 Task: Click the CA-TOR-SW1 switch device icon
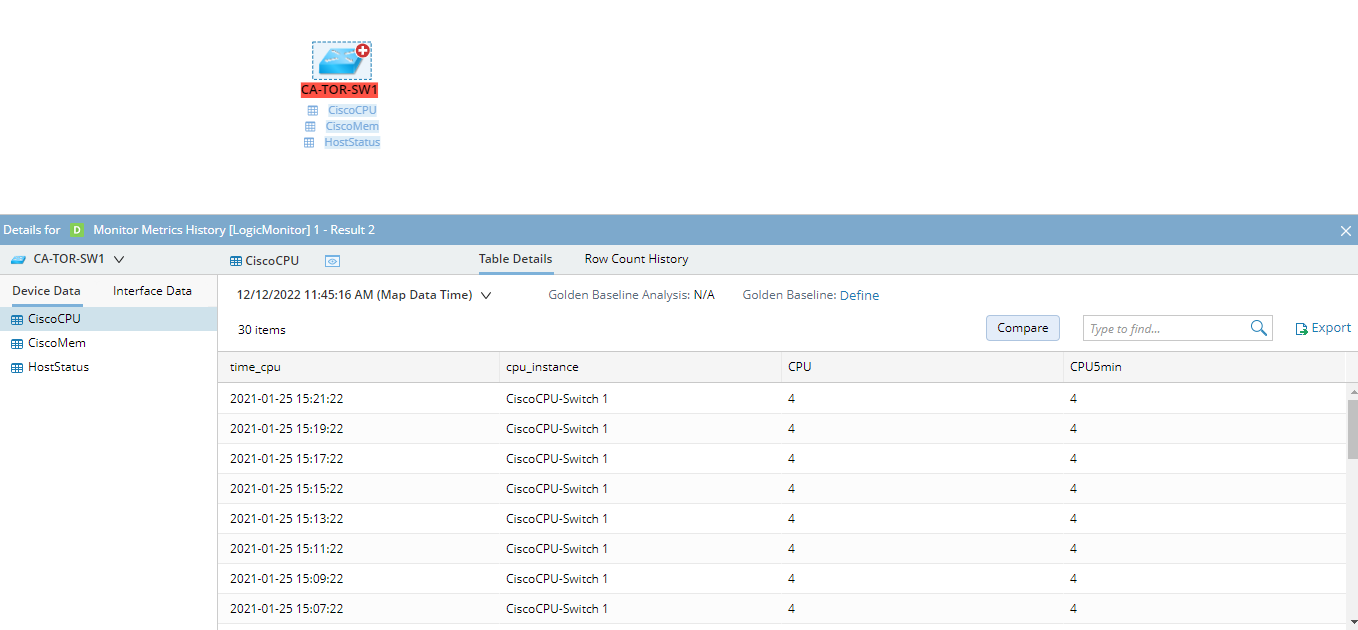point(339,61)
